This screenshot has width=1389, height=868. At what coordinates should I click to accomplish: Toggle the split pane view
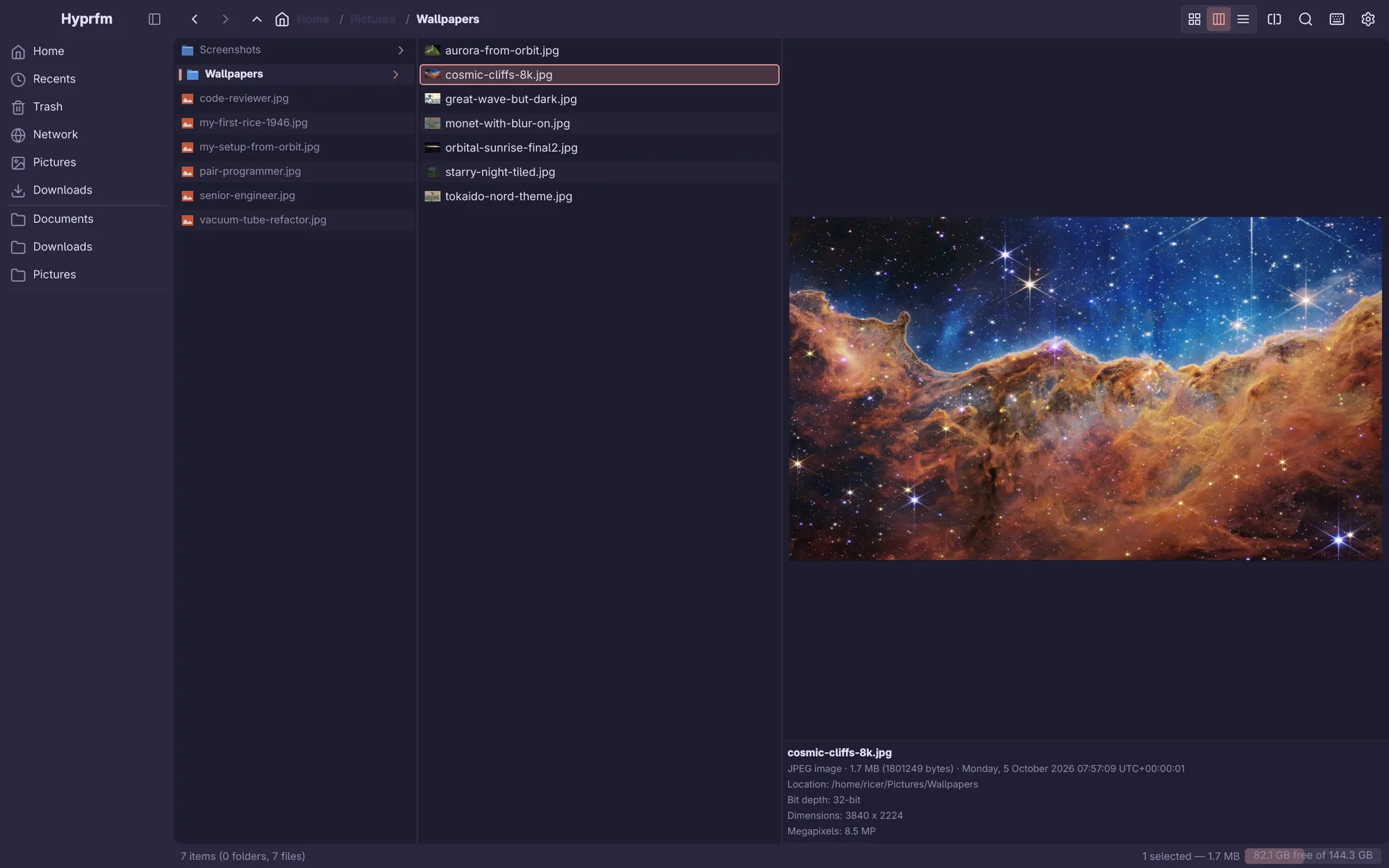[1274, 19]
